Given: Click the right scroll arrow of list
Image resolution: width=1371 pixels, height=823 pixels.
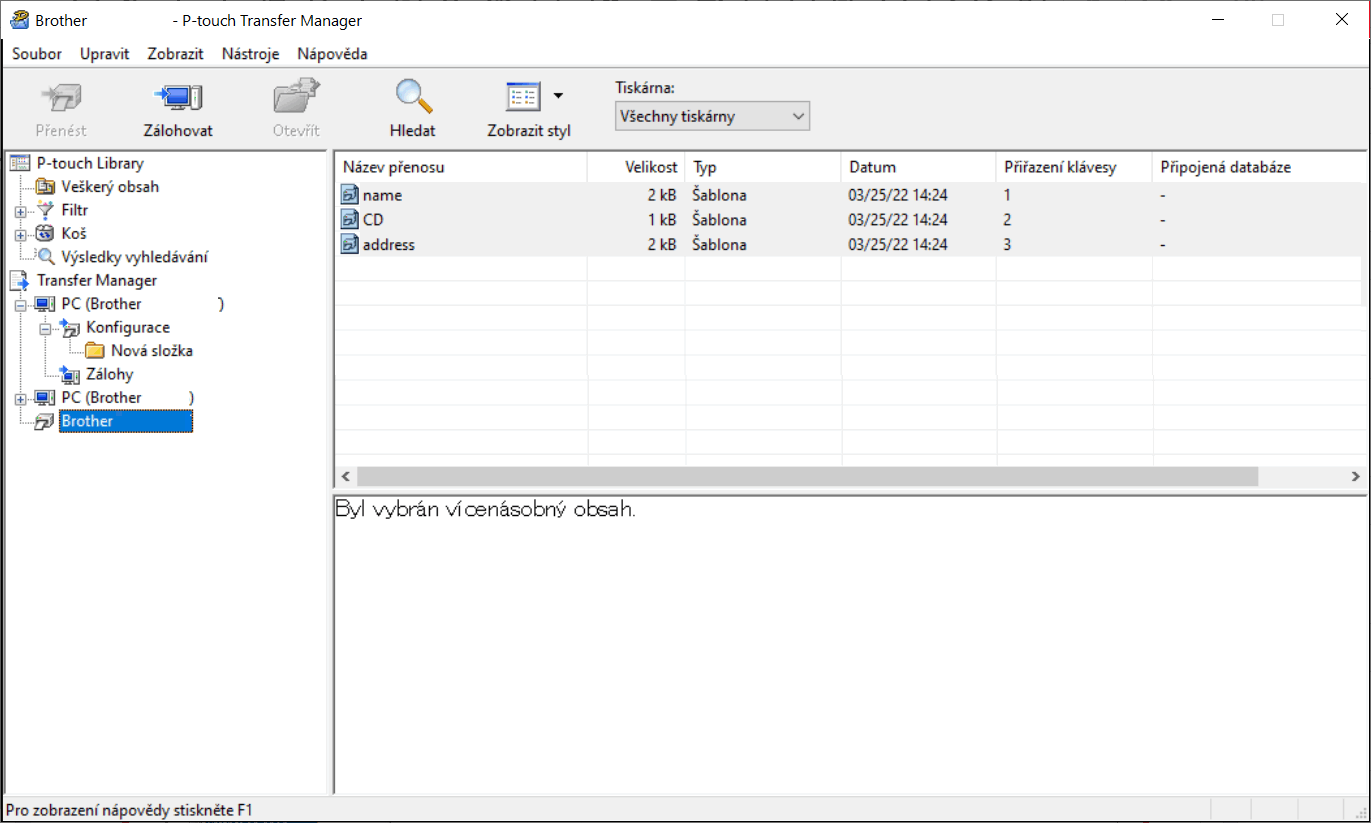Looking at the screenshot, I should [x=1355, y=476].
